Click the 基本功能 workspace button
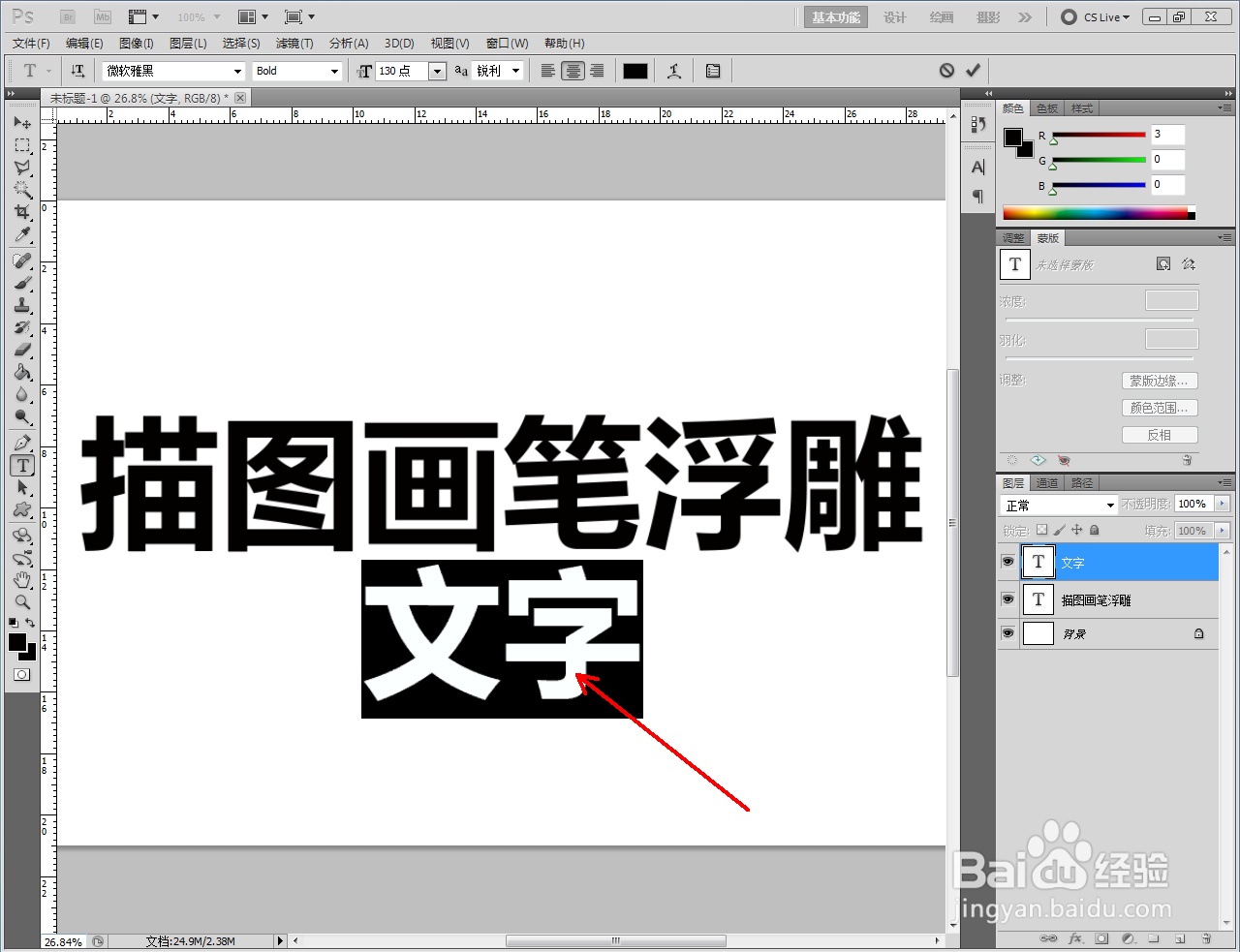The image size is (1240, 952). coord(836,17)
